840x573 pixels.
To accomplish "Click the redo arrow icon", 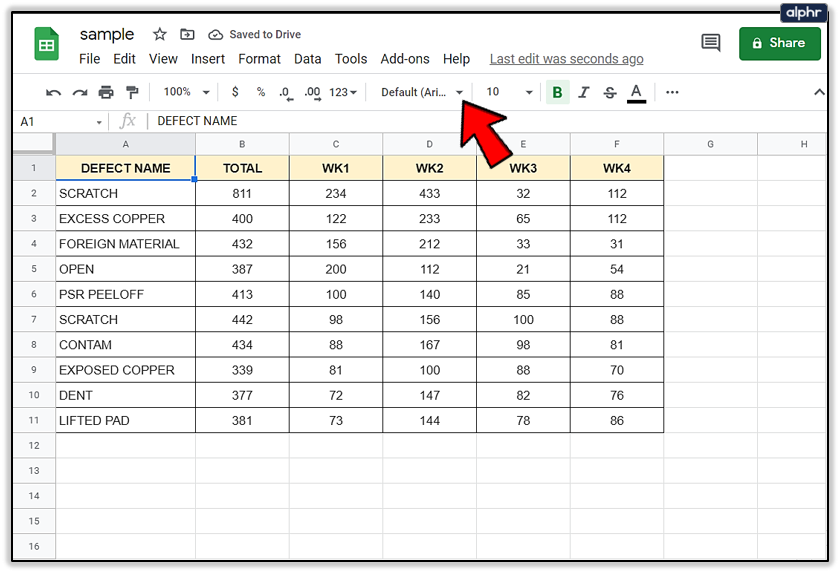I will (80, 92).
